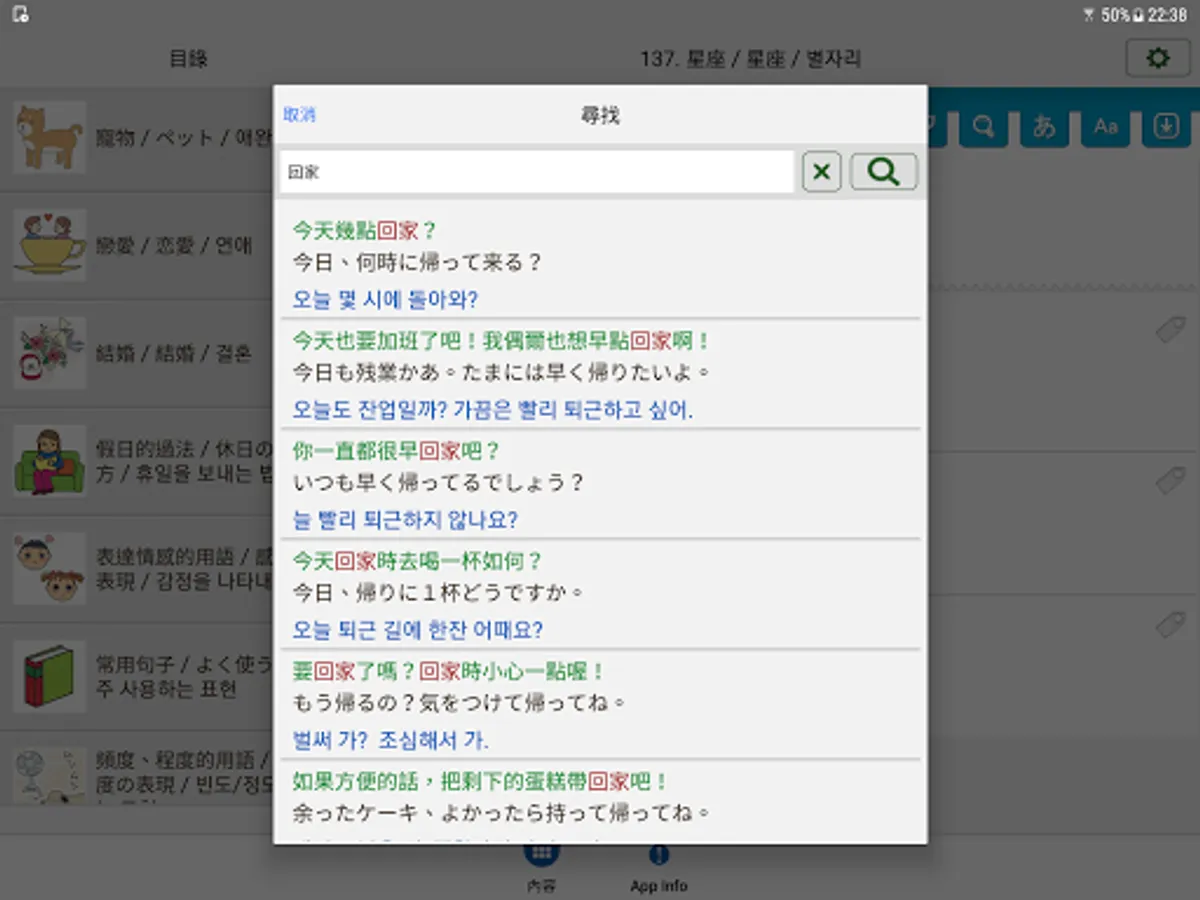Tap the tag icon on right below the first

coord(1169,481)
